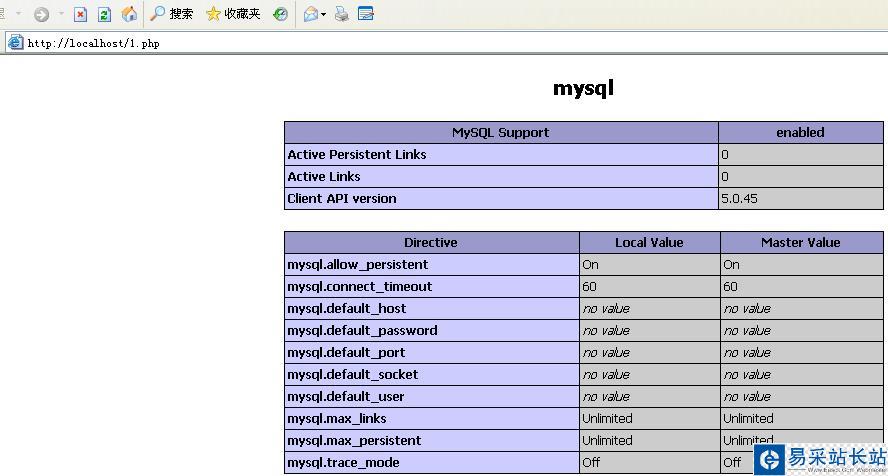This screenshot has width=888, height=476.
Task: Click master no value for mysql.default_user
Action: 747,397
